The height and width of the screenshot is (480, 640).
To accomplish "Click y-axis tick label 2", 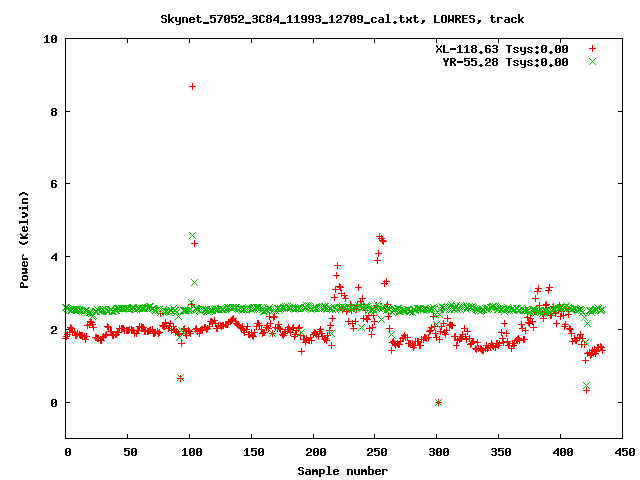I will [53, 330].
